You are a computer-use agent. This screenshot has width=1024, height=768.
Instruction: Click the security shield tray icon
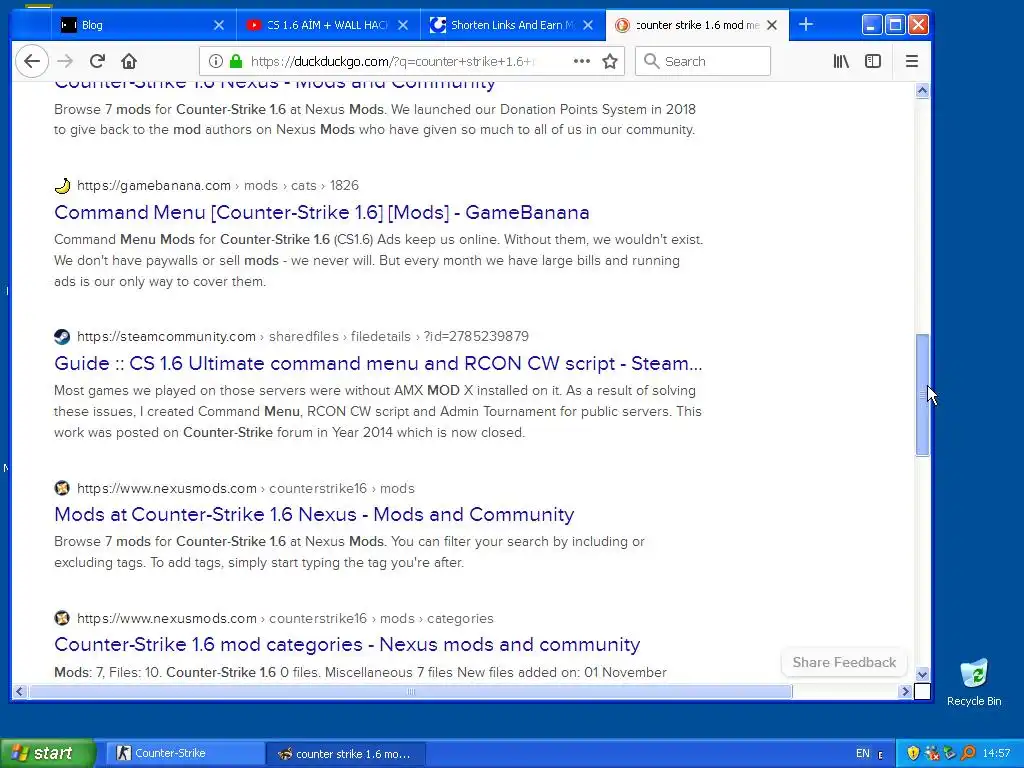pos(913,753)
